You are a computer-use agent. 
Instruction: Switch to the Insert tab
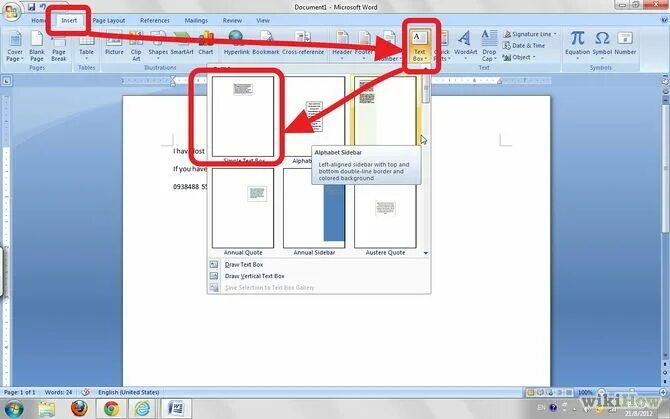(69, 20)
